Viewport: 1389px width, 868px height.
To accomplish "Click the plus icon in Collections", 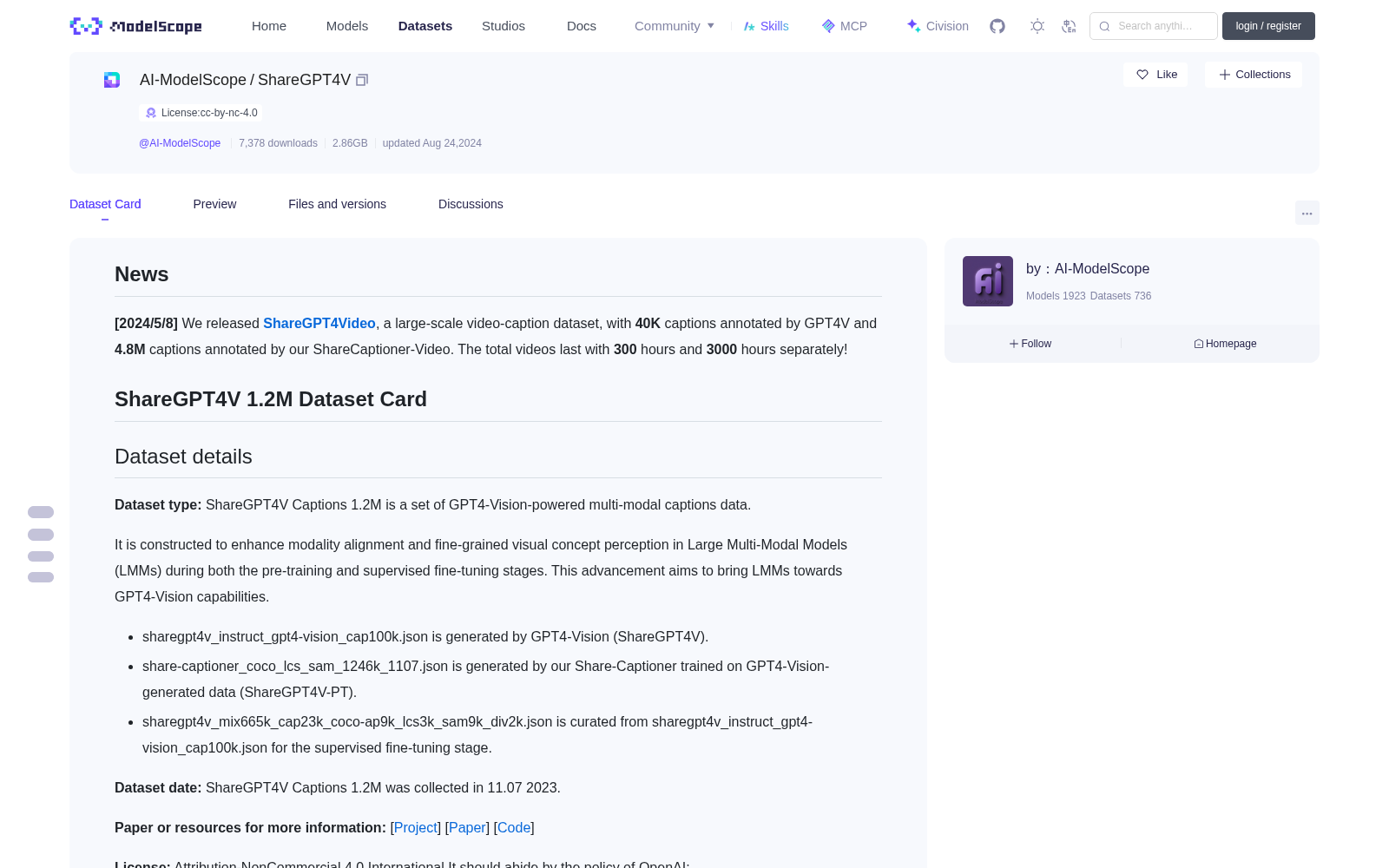I will tap(1225, 75).
